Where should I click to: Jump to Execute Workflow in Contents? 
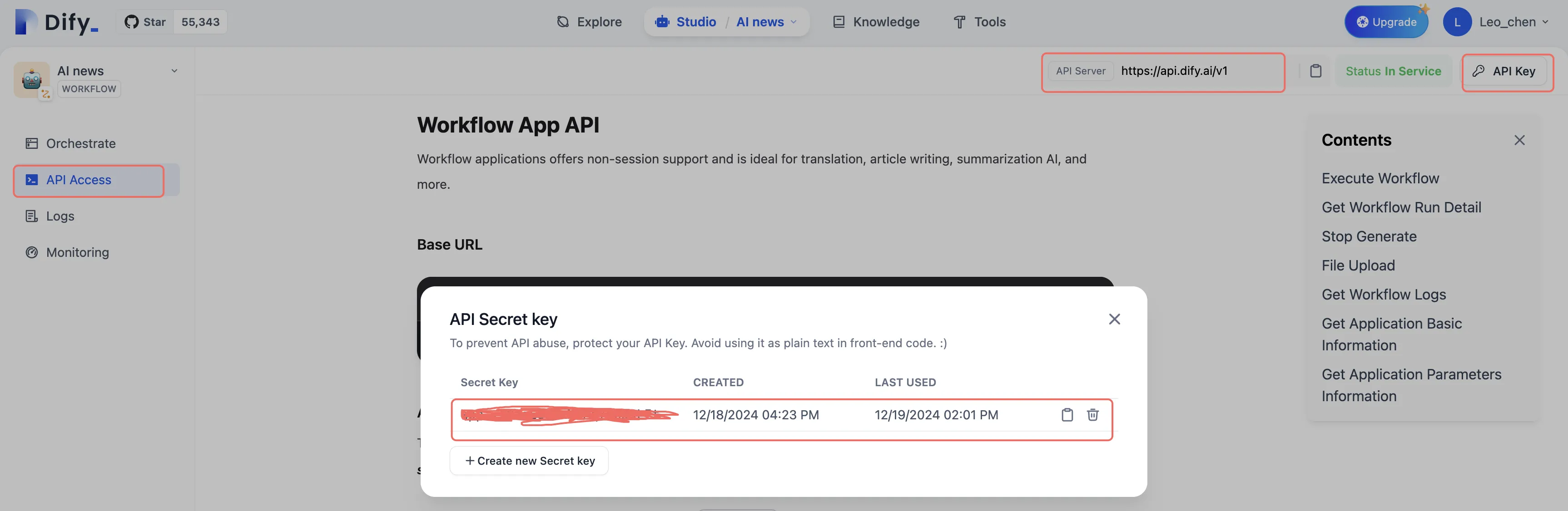point(1380,179)
